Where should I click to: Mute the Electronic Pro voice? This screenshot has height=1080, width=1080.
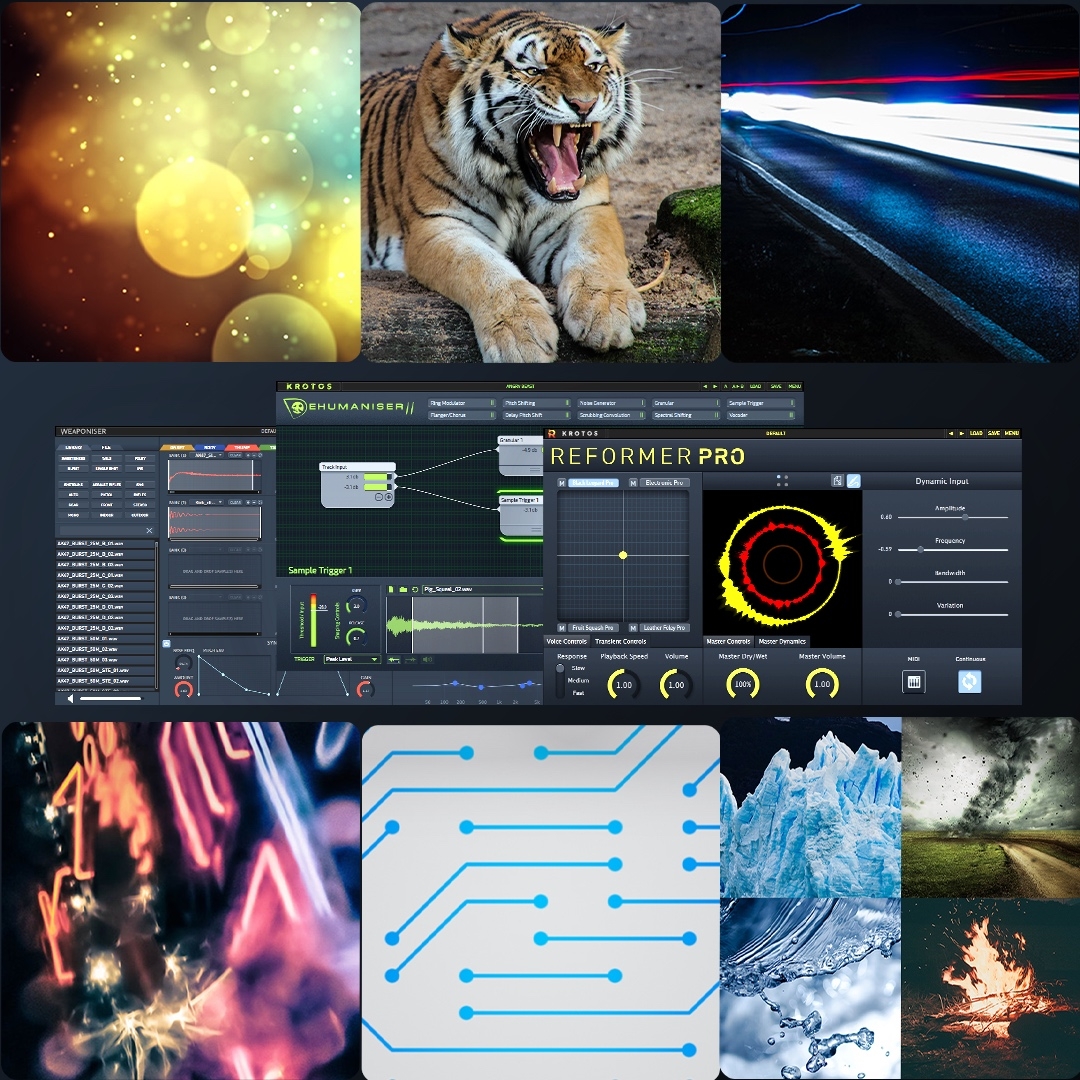click(632, 483)
